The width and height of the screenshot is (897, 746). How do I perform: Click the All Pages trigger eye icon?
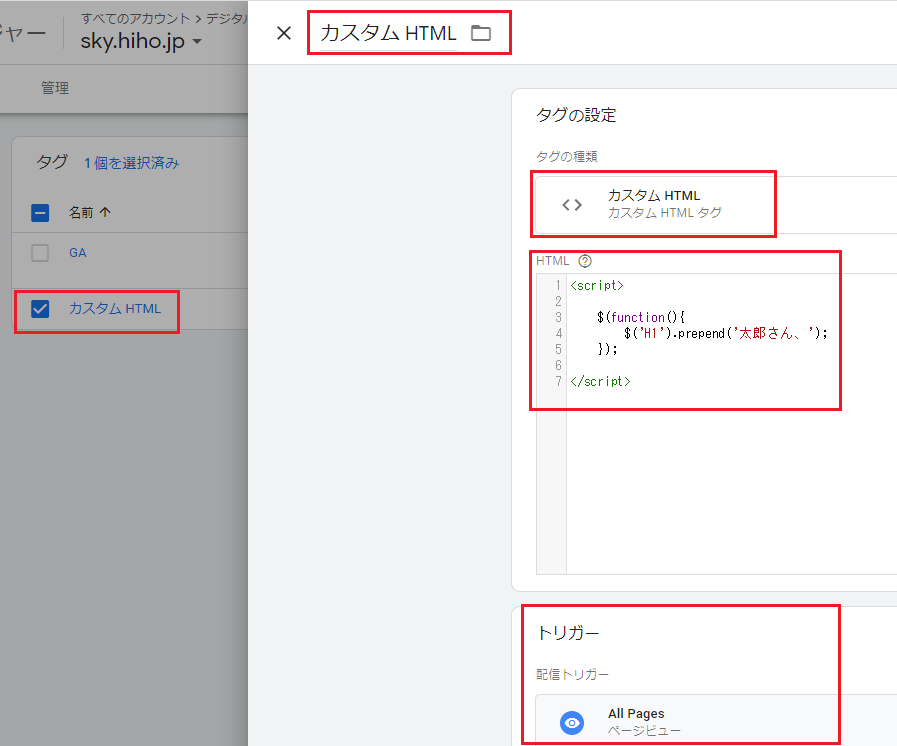[572, 722]
